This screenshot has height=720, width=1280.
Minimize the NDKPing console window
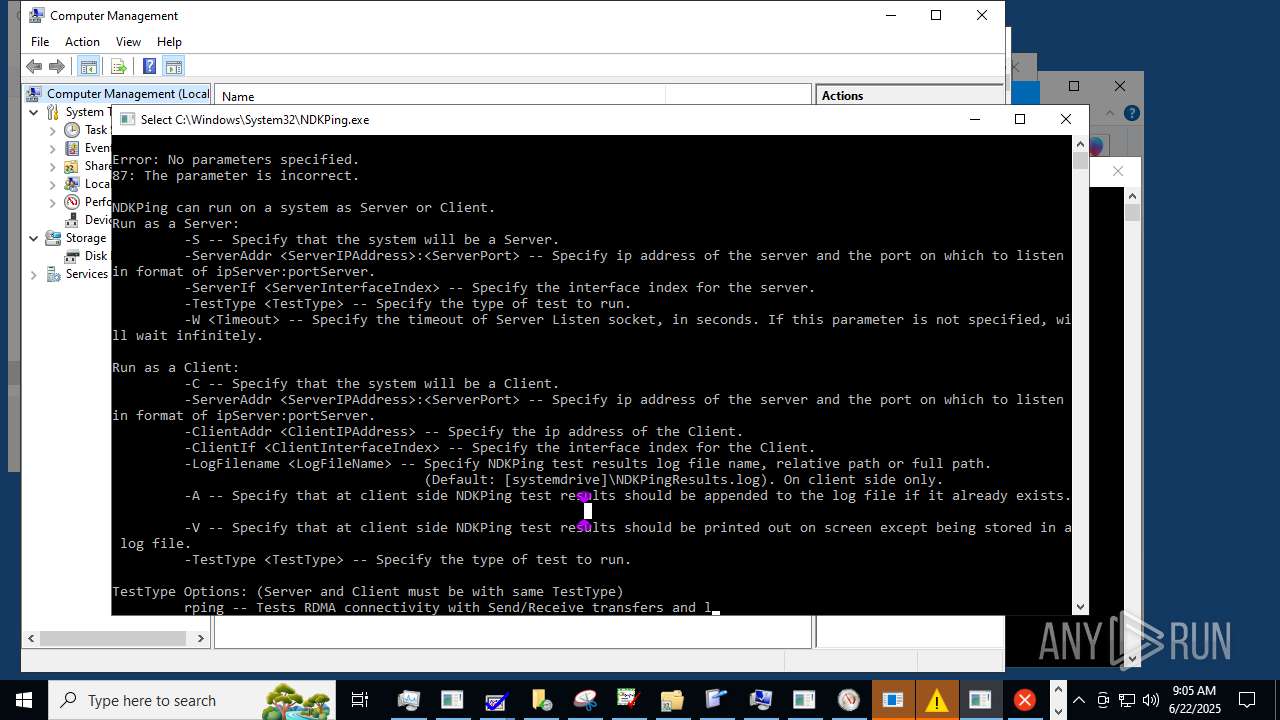pos(975,119)
